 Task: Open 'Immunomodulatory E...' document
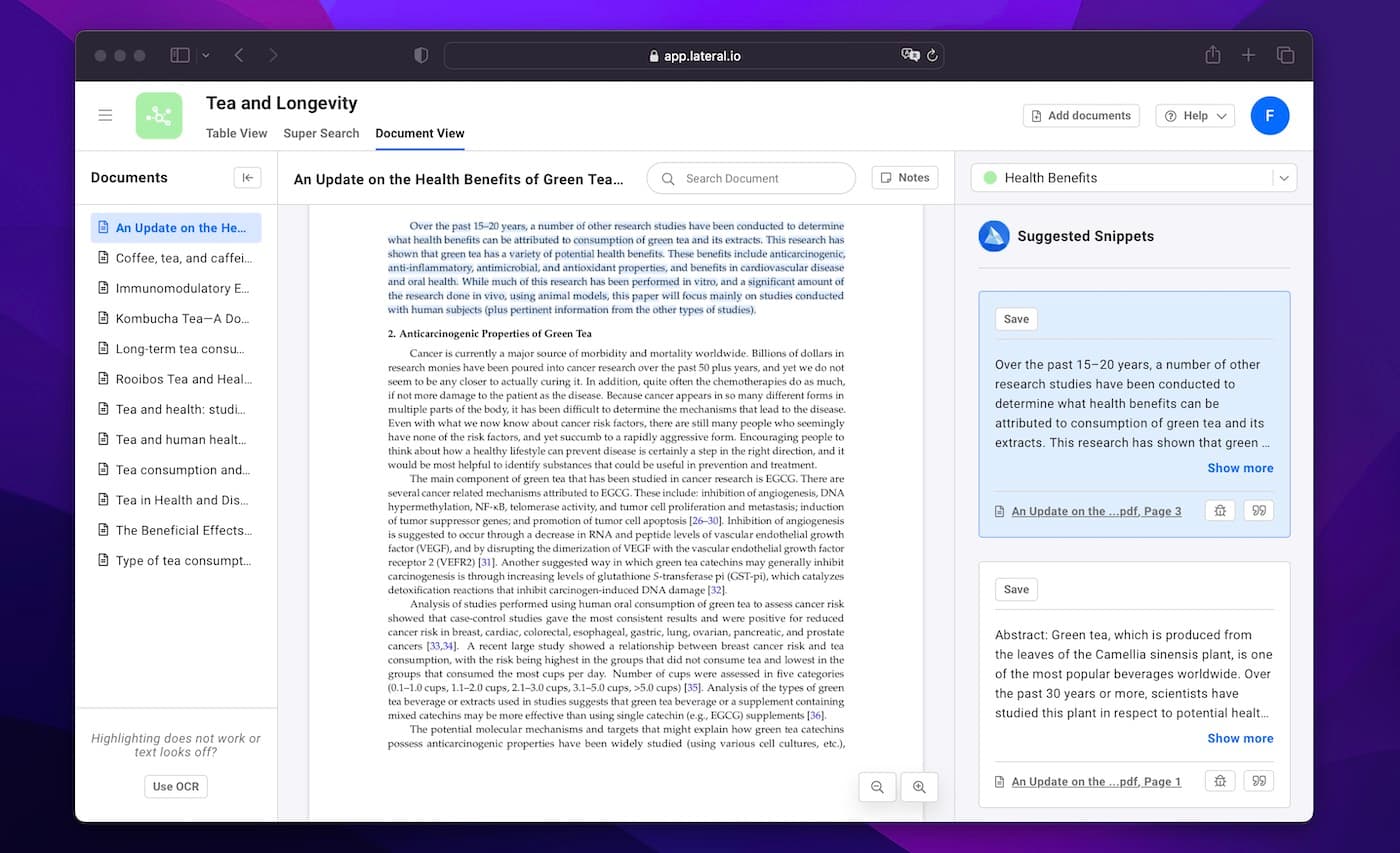(x=176, y=288)
